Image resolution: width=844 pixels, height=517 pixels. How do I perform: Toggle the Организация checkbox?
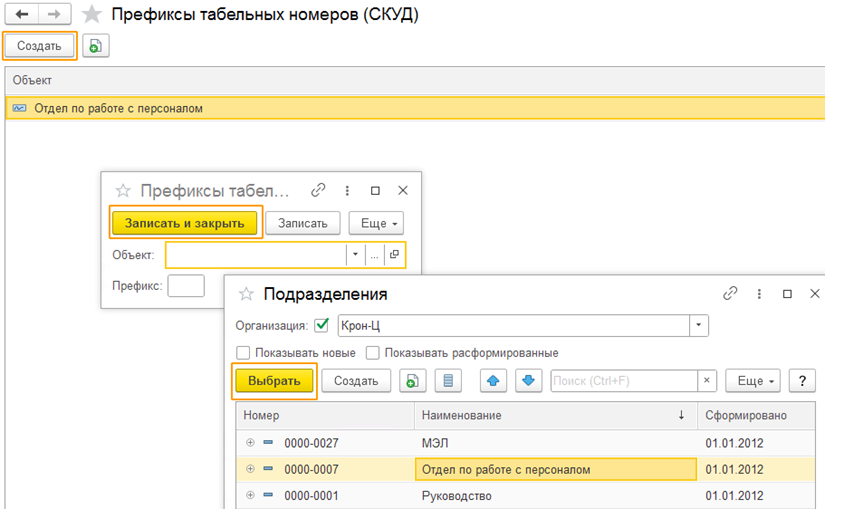tap(321, 325)
